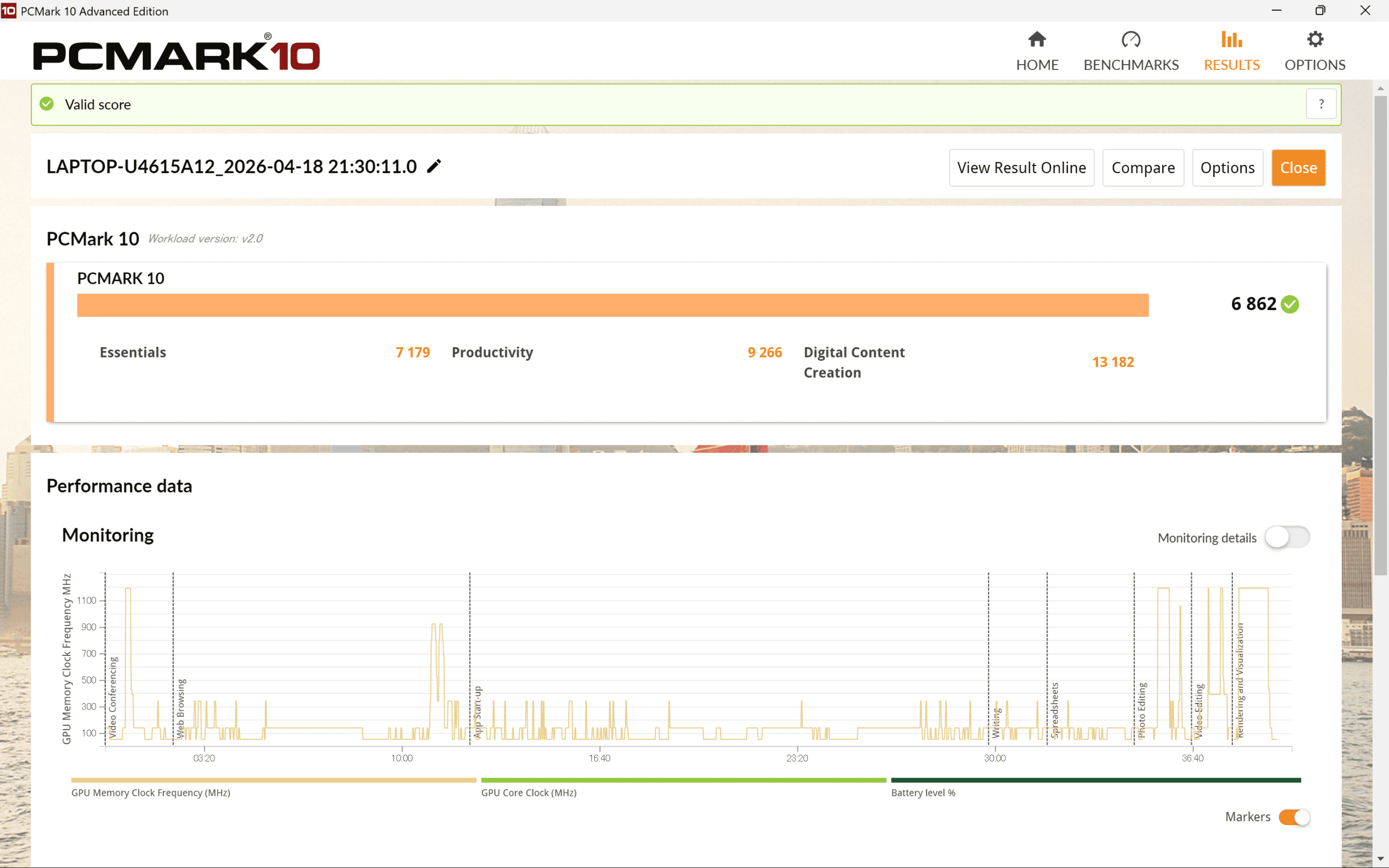Open the help question mark in the score banner
Image resolution: width=1389 pixels, height=868 pixels.
point(1321,104)
